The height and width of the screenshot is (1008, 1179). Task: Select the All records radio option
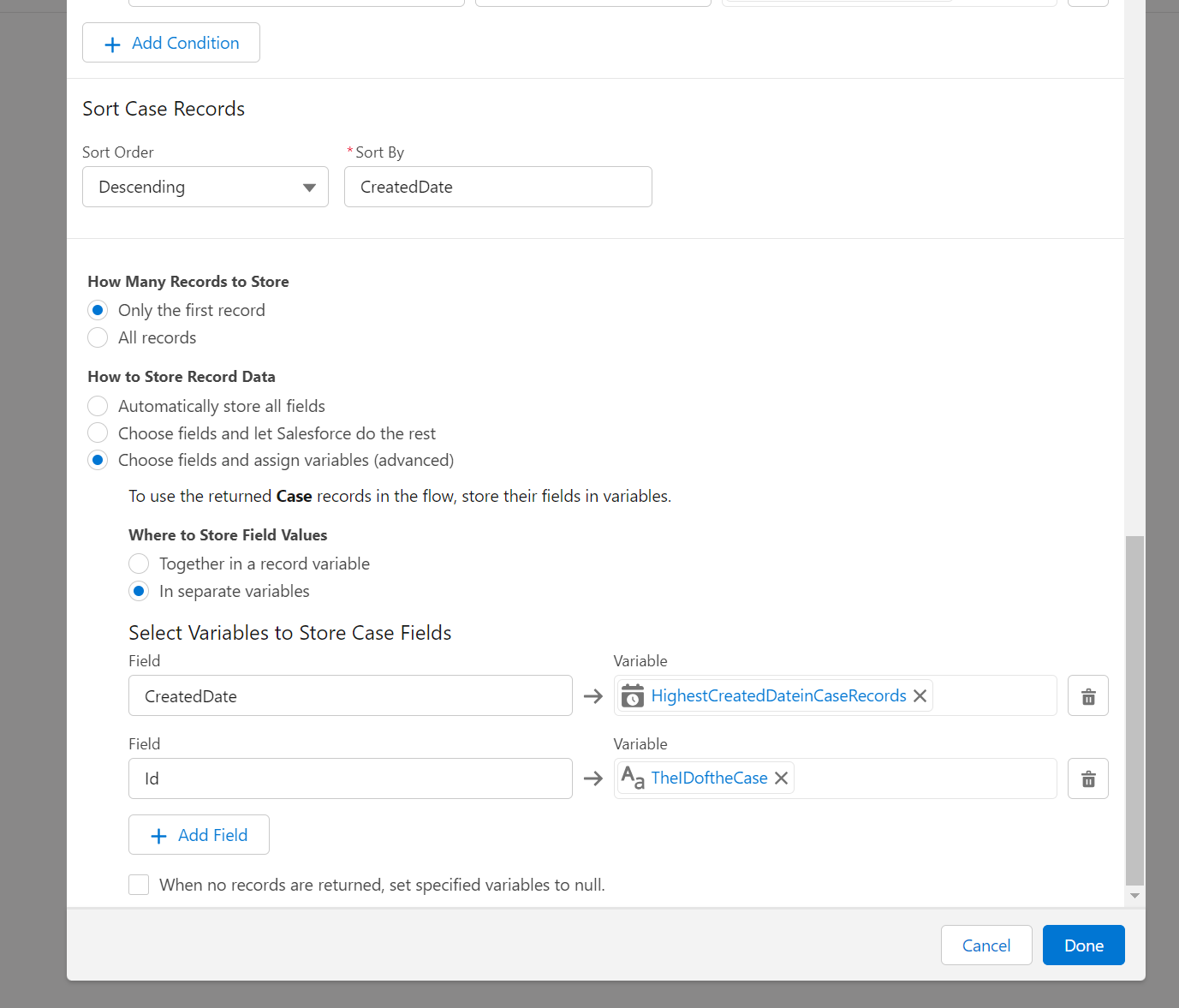(x=98, y=338)
